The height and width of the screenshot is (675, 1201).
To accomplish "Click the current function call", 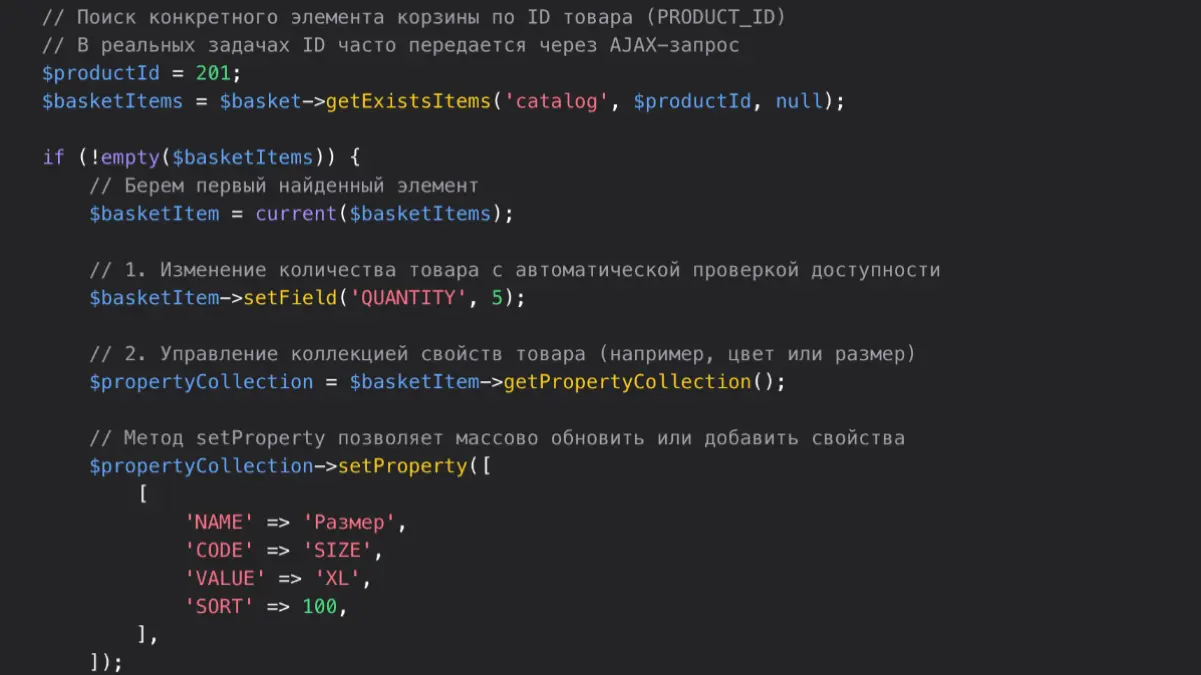I will pyautogui.click(x=296, y=213).
